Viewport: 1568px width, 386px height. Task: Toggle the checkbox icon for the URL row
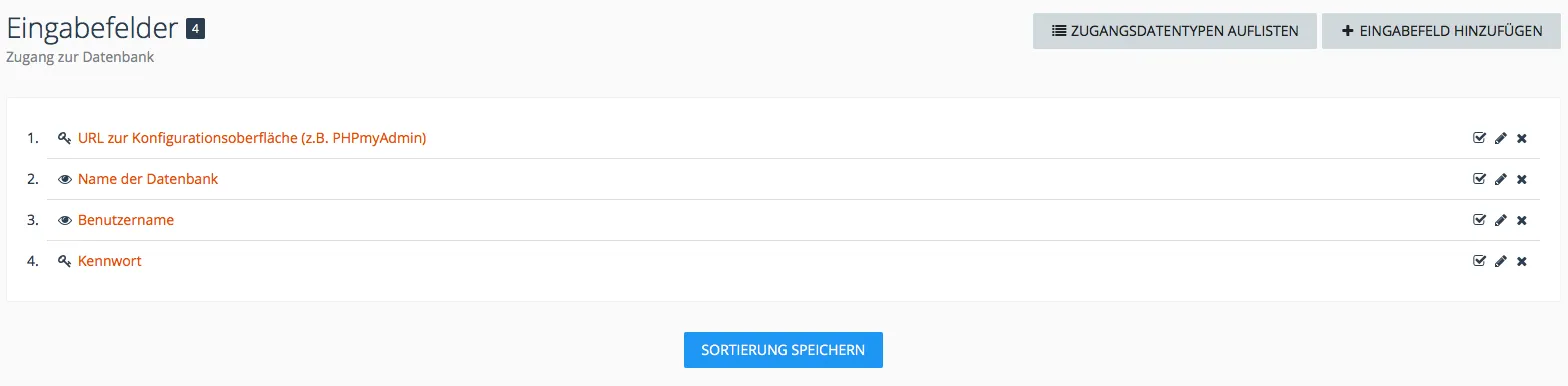tap(1480, 138)
